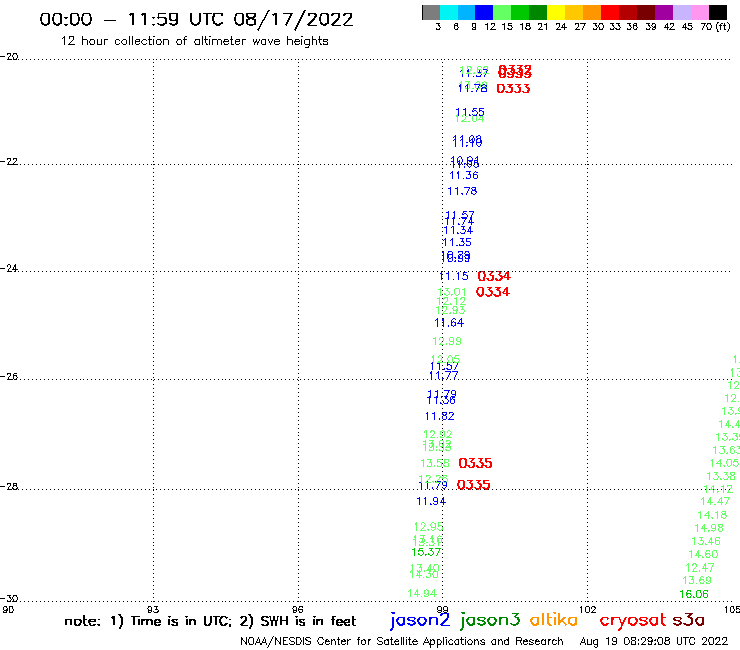740x650 pixels.
Task: Click the longitude axis label 96
Action: 298,610
